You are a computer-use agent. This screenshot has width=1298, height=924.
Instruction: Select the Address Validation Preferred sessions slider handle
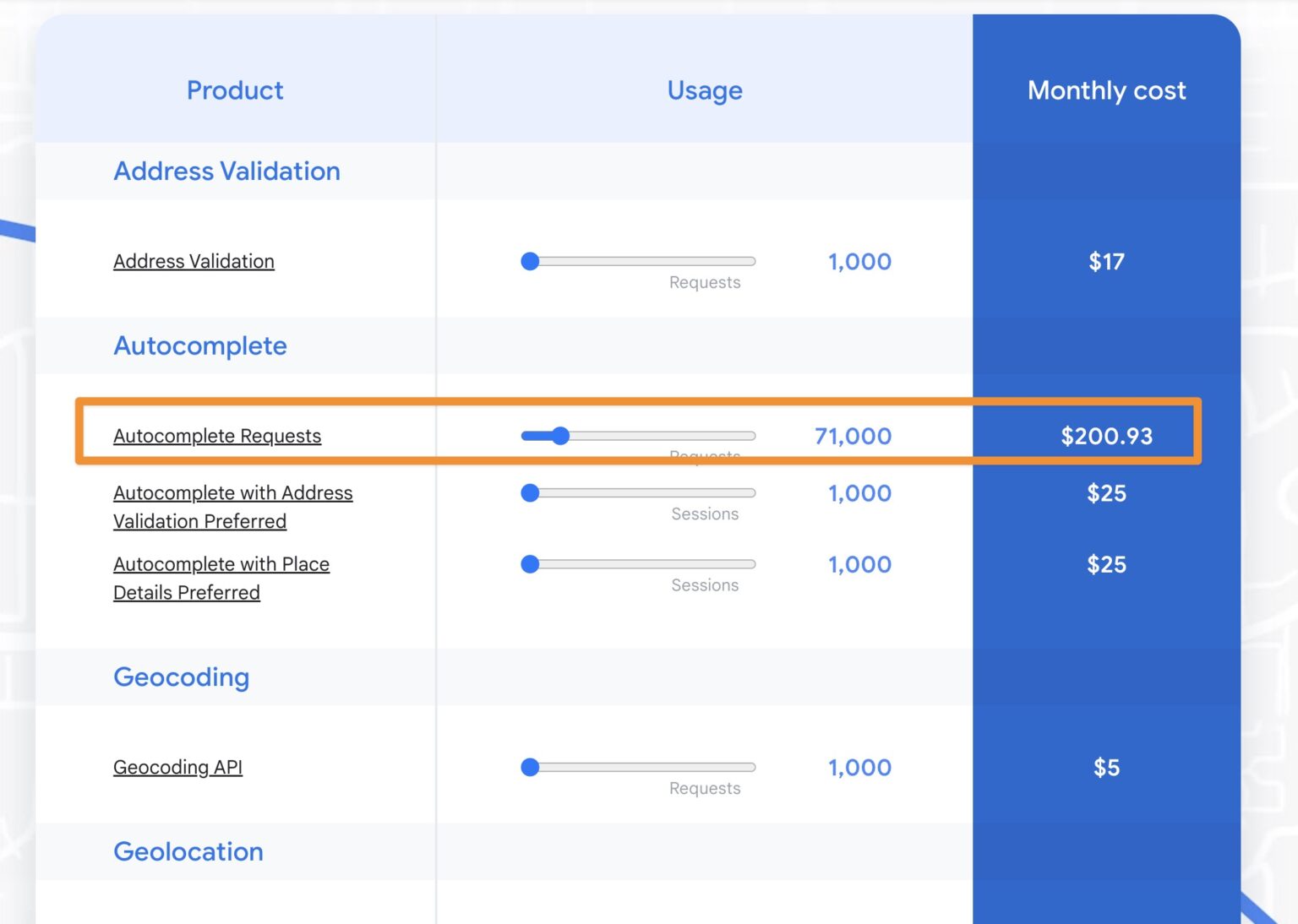point(530,493)
